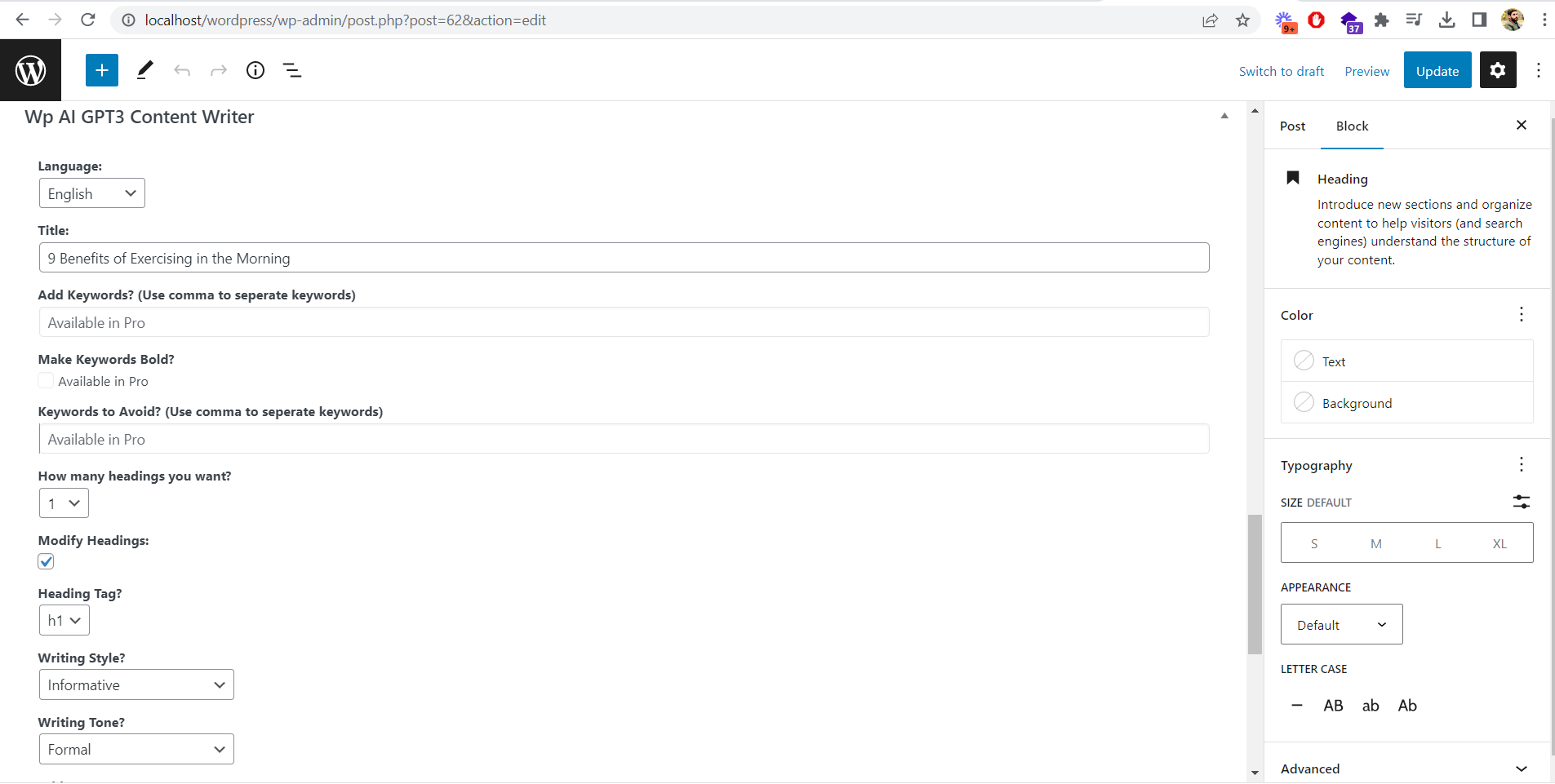Uncheck the Modify Headings checkbox
The width and height of the screenshot is (1555, 784).
click(46, 561)
